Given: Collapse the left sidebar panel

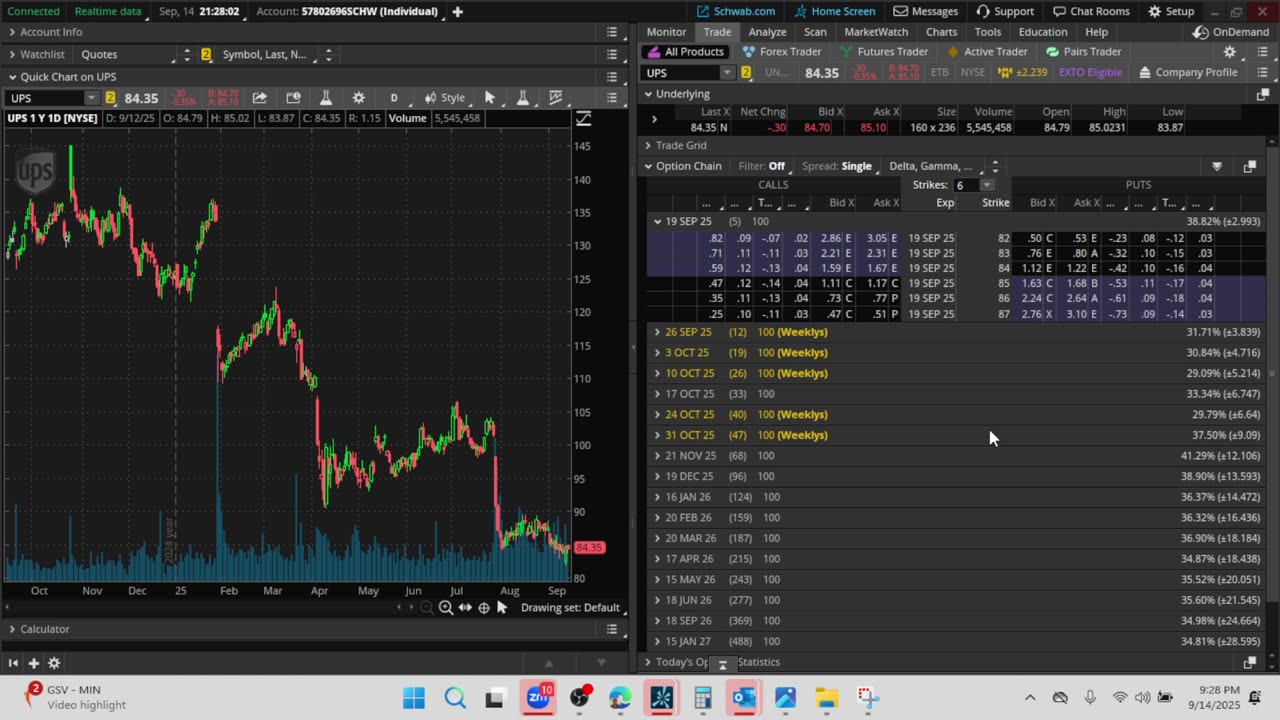Looking at the screenshot, I should point(13,662).
